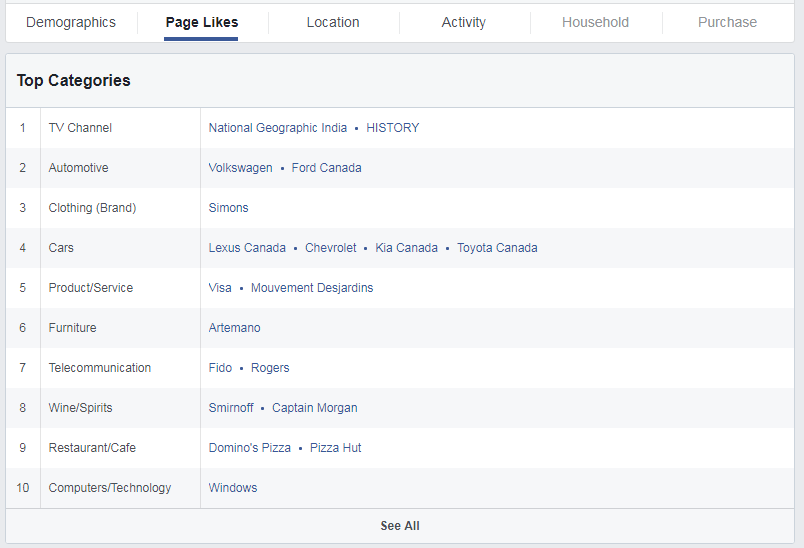Click the Top Categories heading
The height and width of the screenshot is (548, 804).
pyautogui.click(x=73, y=80)
